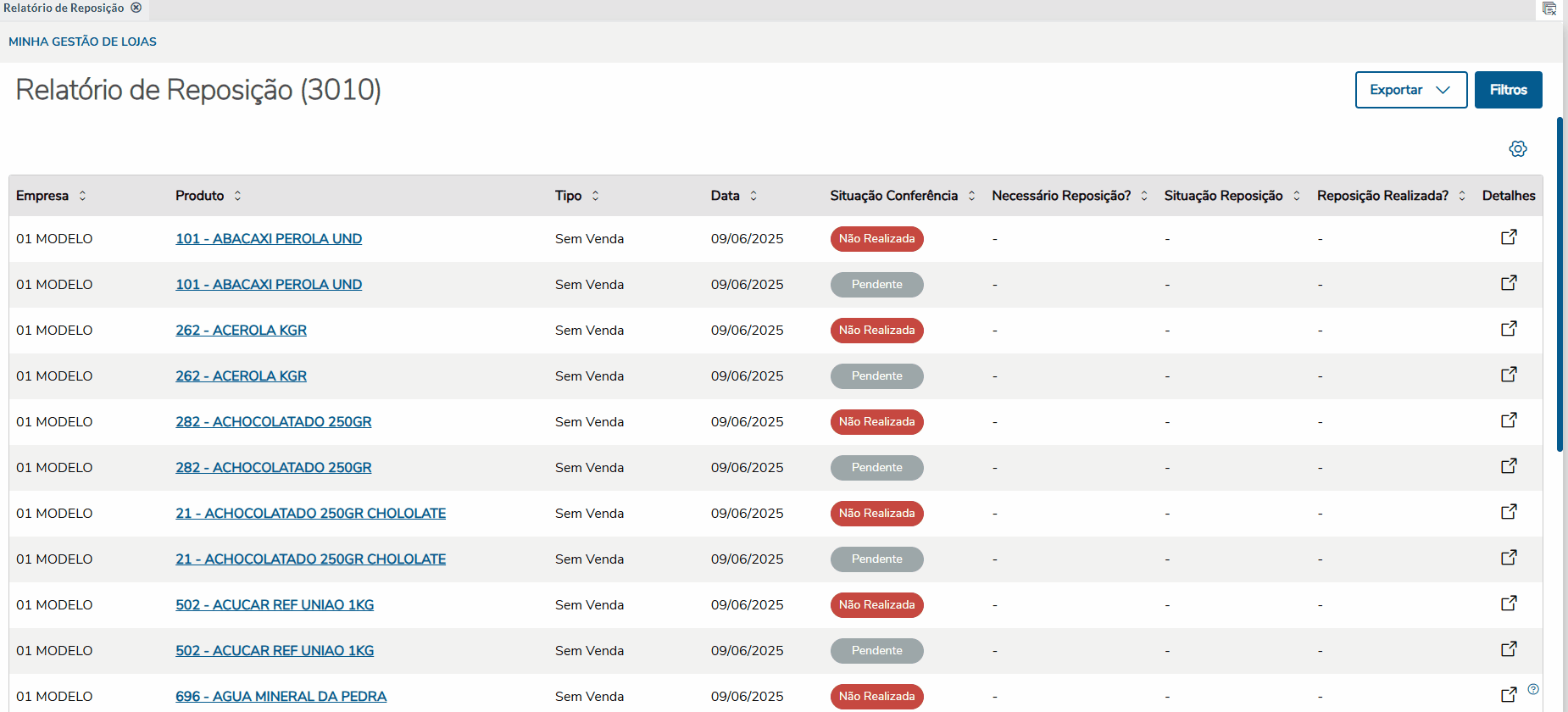The width and height of the screenshot is (1568, 712).
Task: Sort table by Produto column
Action: (x=237, y=196)
